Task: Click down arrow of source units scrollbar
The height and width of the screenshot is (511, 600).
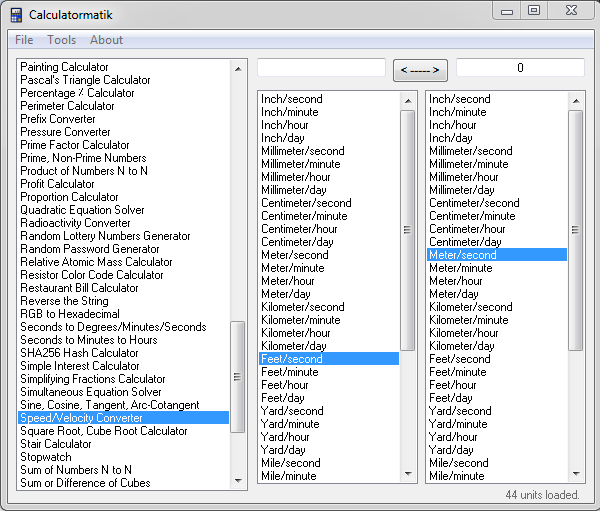Action: click(x=408, y=474)
